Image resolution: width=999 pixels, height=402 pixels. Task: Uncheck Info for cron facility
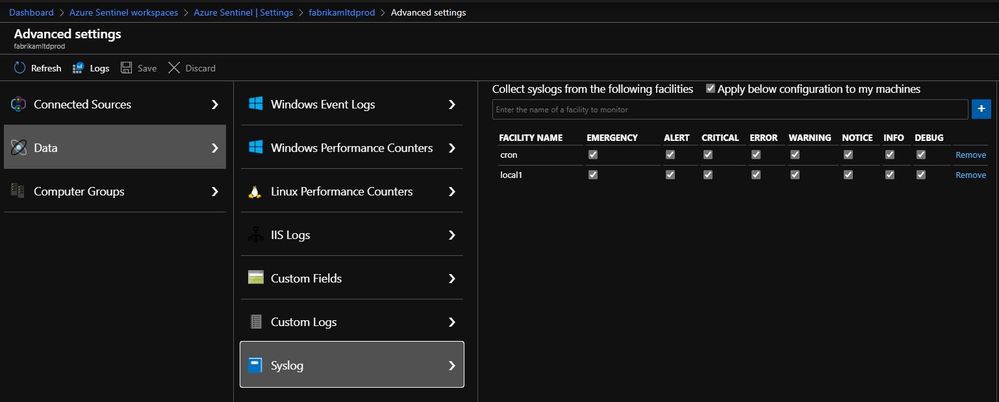click(890, 155)
